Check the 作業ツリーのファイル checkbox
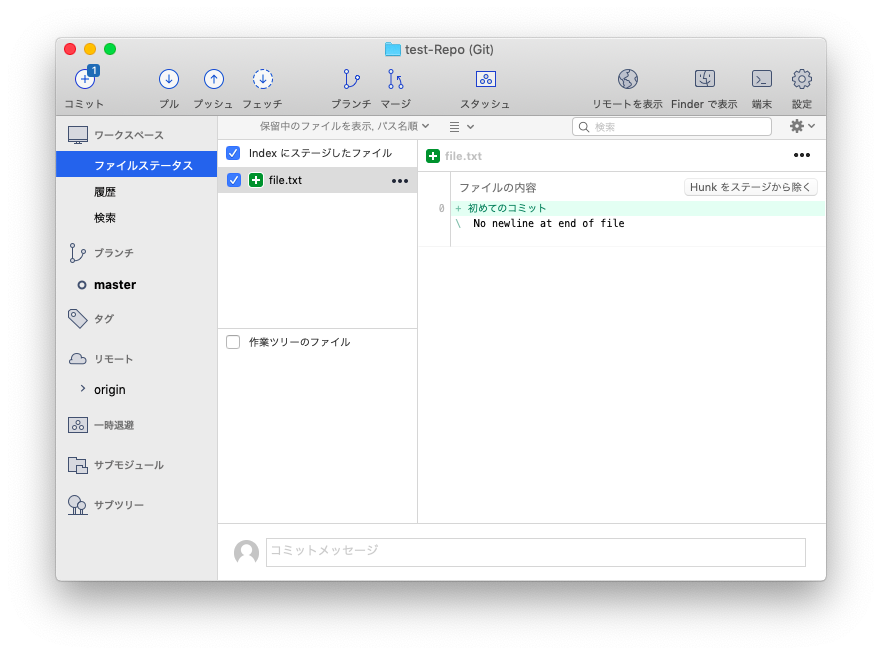 (x=234, y=342)
